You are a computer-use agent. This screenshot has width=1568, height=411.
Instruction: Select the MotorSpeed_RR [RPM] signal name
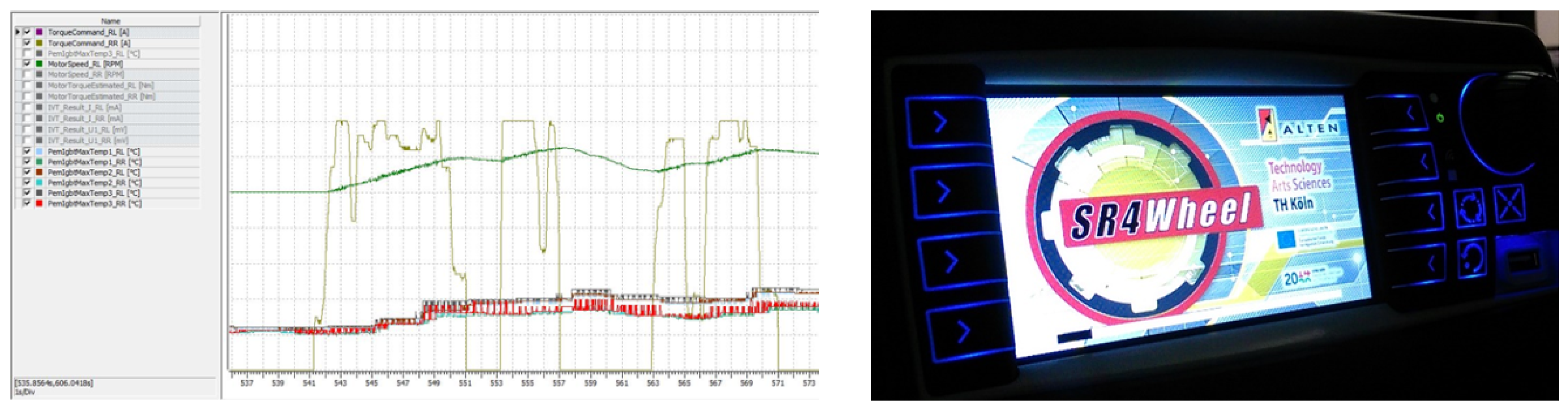click(86, 74)
